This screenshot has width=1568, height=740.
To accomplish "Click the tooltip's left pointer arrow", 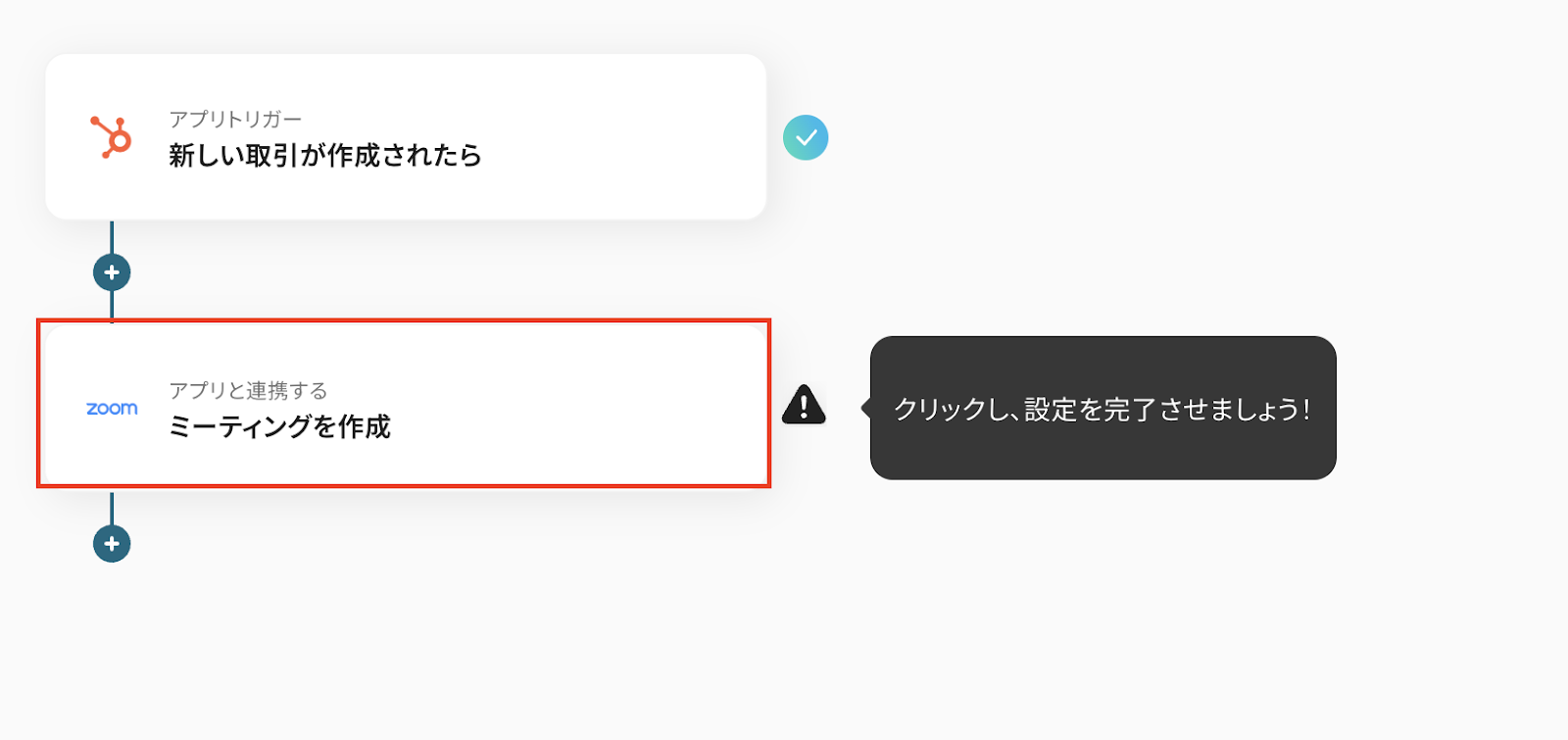I will 866,408.
